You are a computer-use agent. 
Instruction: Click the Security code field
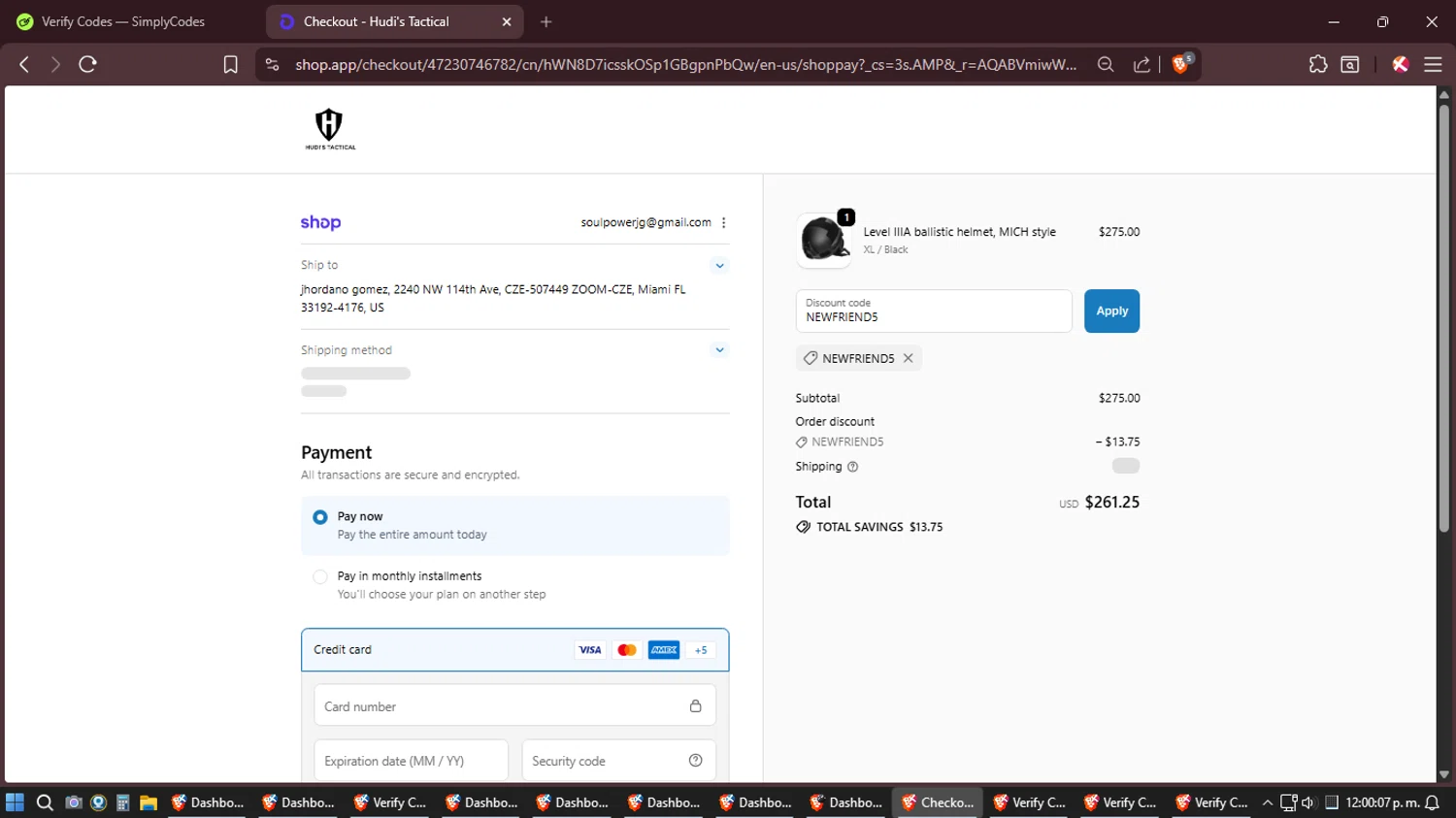(x=619, y=761)
